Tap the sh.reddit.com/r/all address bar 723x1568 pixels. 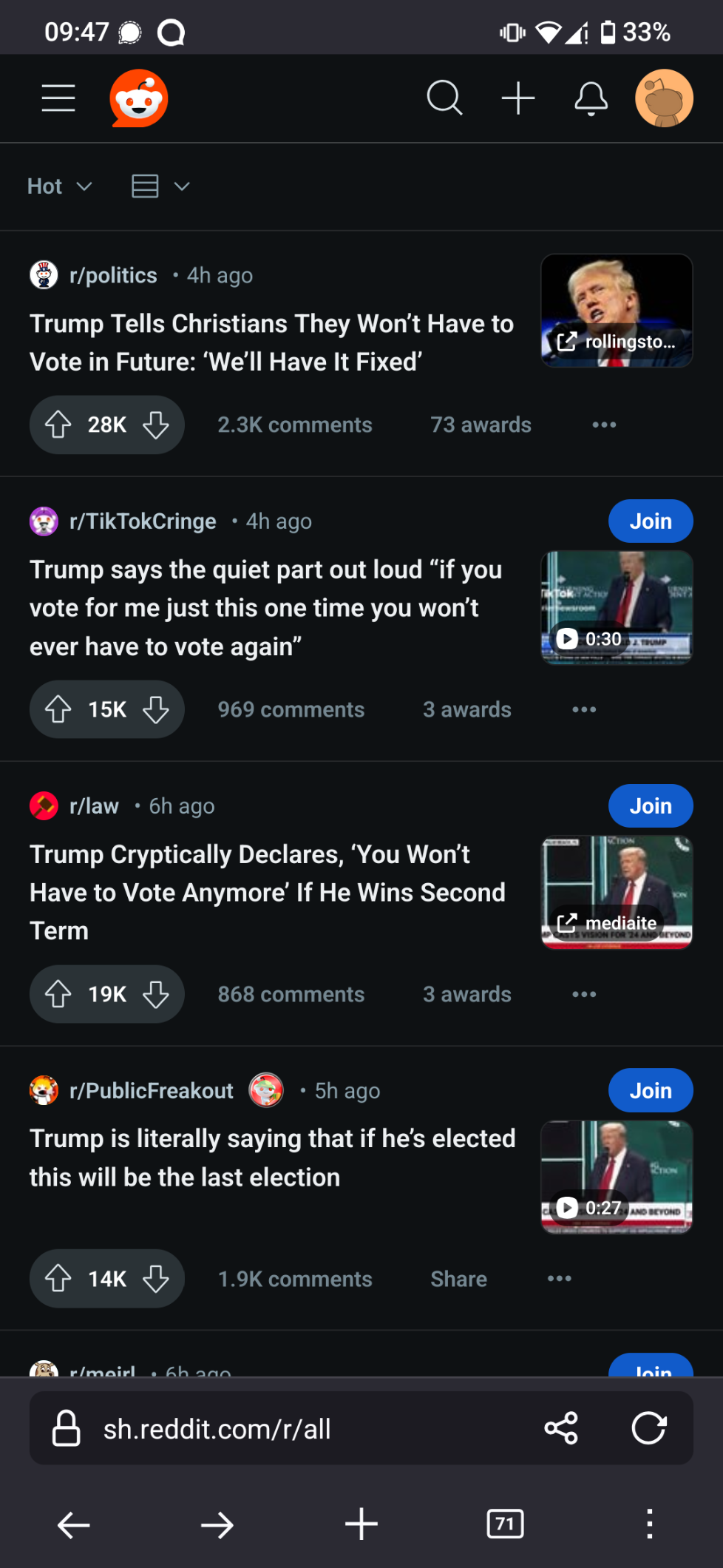[296, 1429]
